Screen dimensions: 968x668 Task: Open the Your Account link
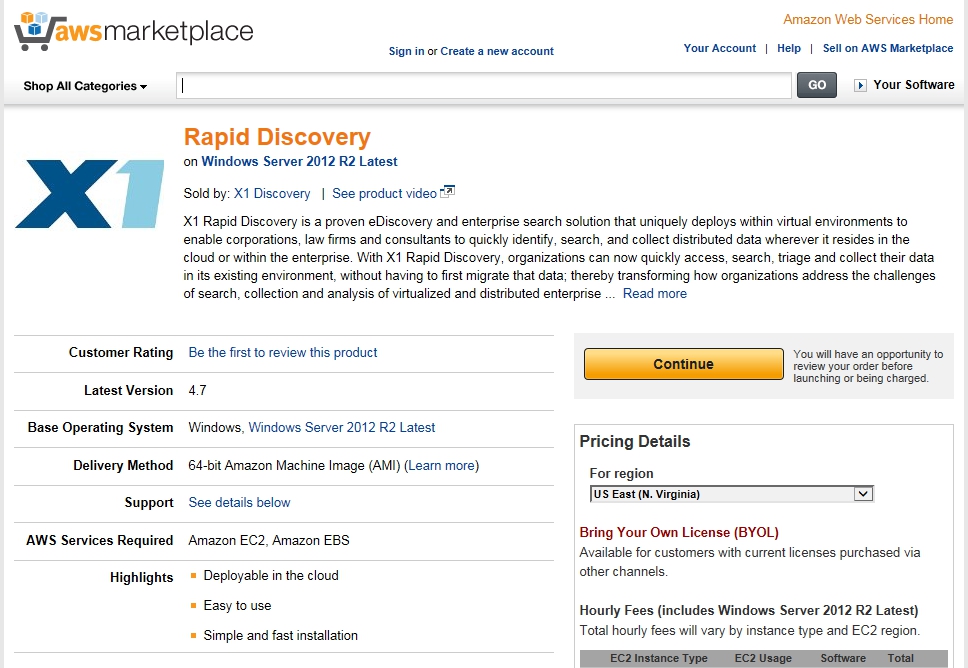pos(719,48)
